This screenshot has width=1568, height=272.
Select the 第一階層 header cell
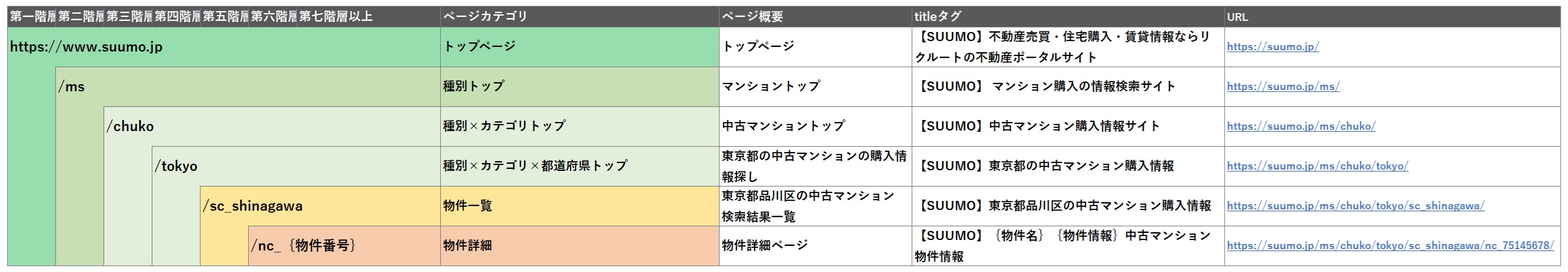pos(32,17)
